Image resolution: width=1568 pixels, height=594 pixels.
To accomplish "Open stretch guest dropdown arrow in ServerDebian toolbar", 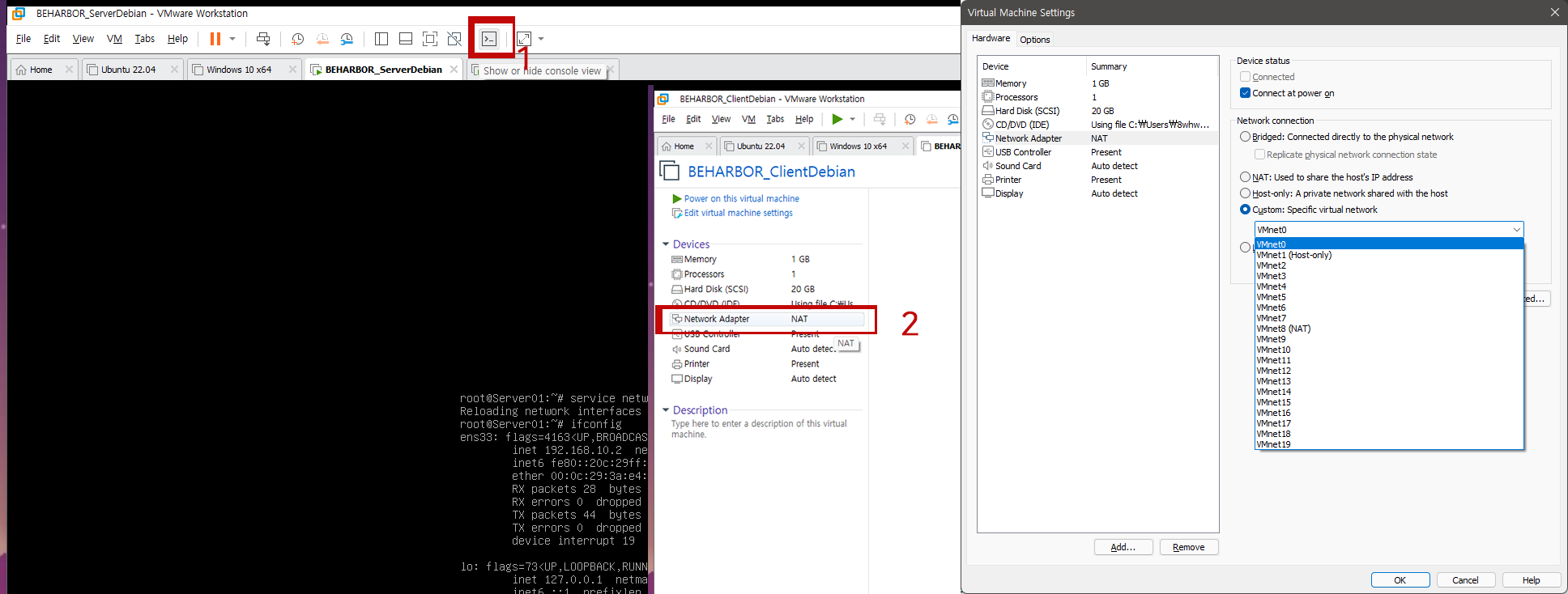I will 541,39.
